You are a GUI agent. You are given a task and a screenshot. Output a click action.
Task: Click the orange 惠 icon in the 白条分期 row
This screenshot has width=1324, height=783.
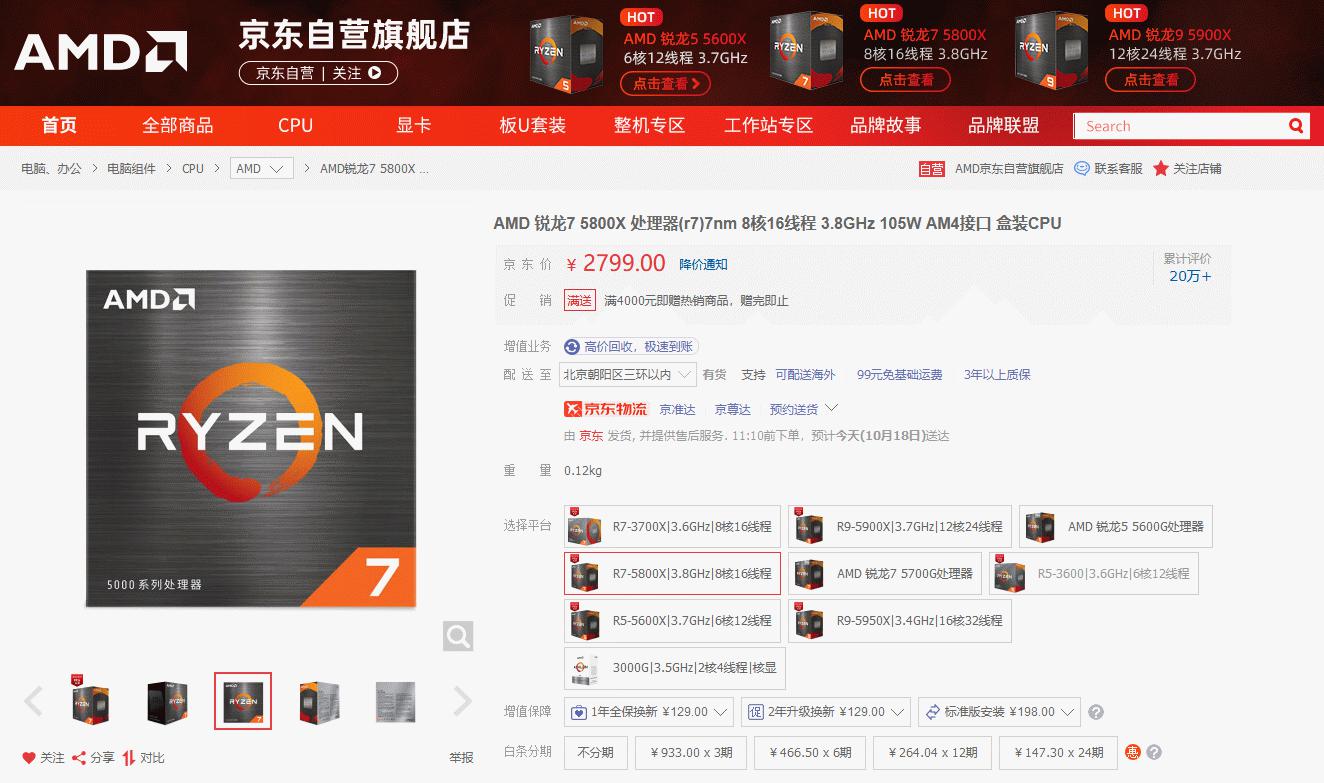(x=1133, y=752)
